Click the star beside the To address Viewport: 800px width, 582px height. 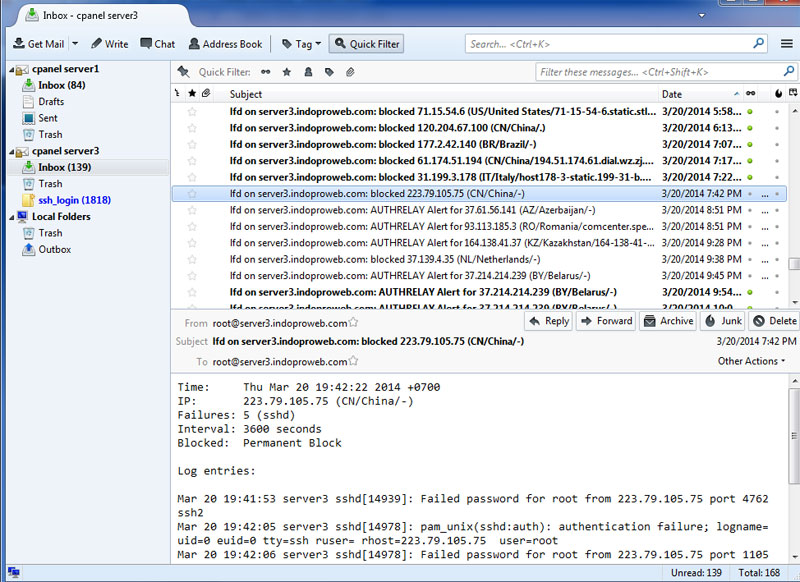tap(353, 361)
